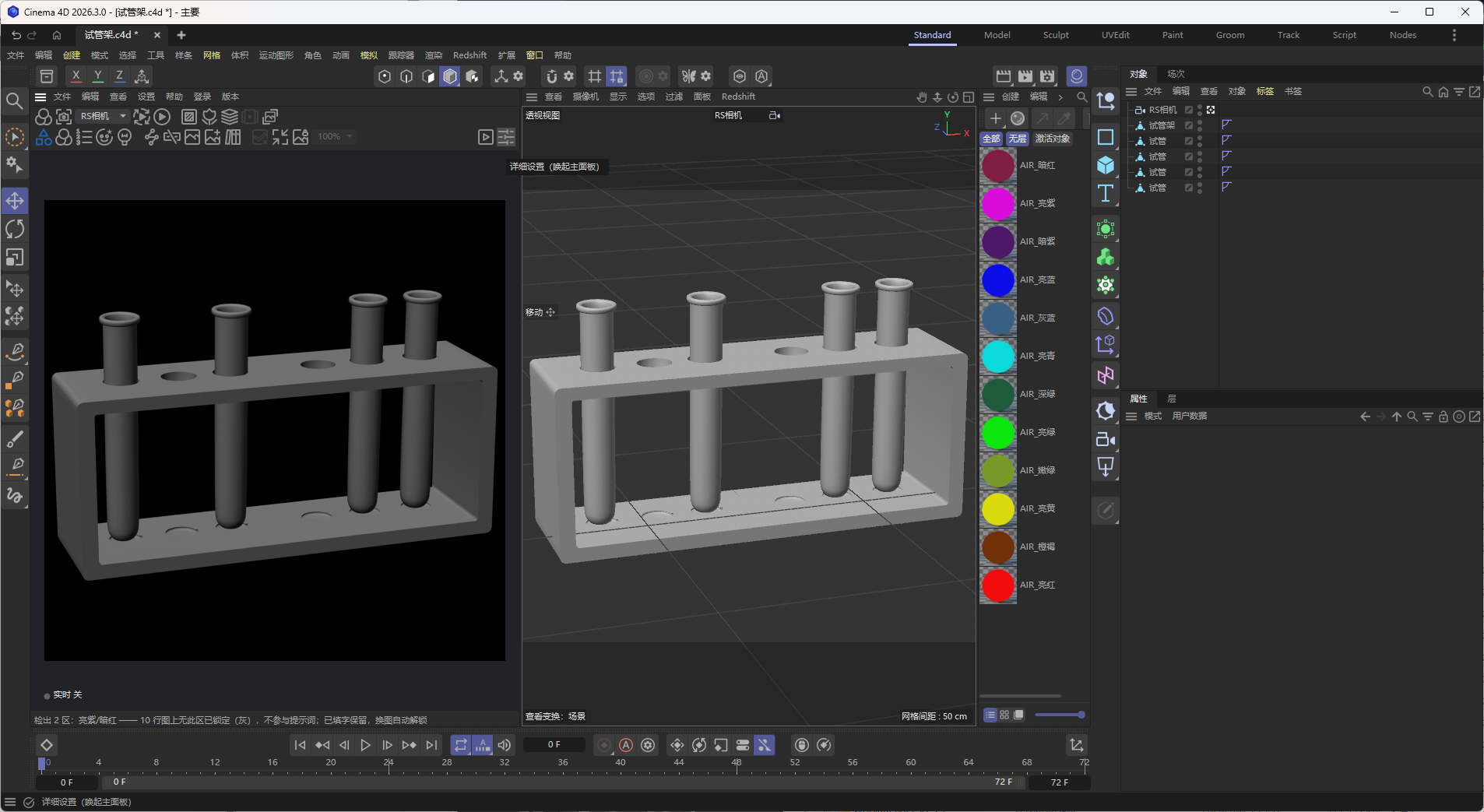Adjust material thumbnail size slider

point(1060,715)
